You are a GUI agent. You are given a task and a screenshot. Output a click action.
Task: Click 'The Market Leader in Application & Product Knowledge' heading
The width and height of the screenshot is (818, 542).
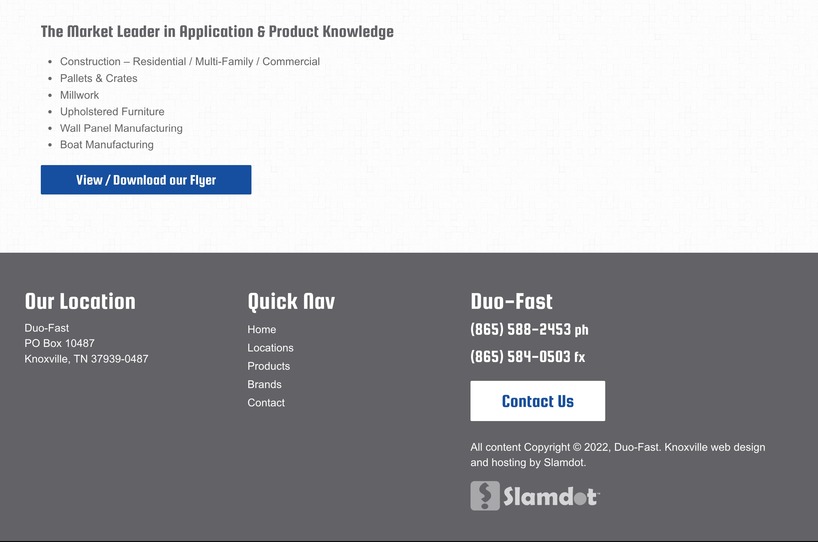pos(217,31)
